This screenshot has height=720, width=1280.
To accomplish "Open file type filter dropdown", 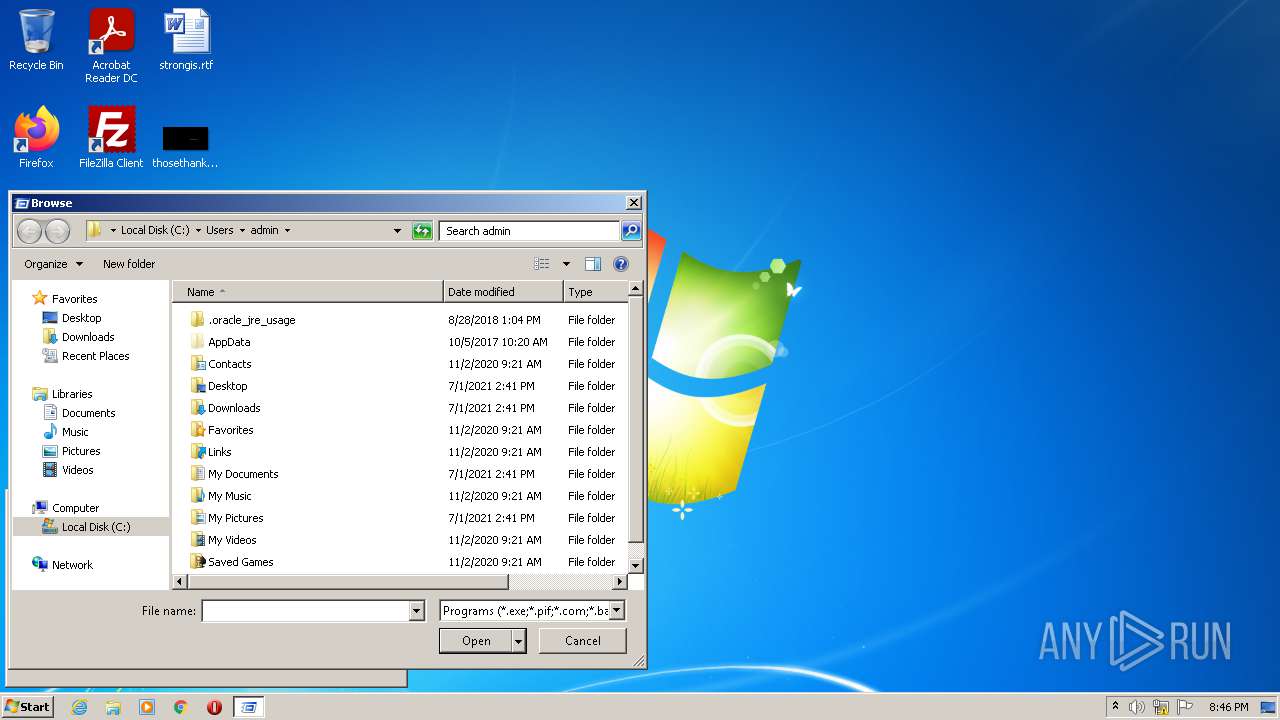I will (617, 610).
